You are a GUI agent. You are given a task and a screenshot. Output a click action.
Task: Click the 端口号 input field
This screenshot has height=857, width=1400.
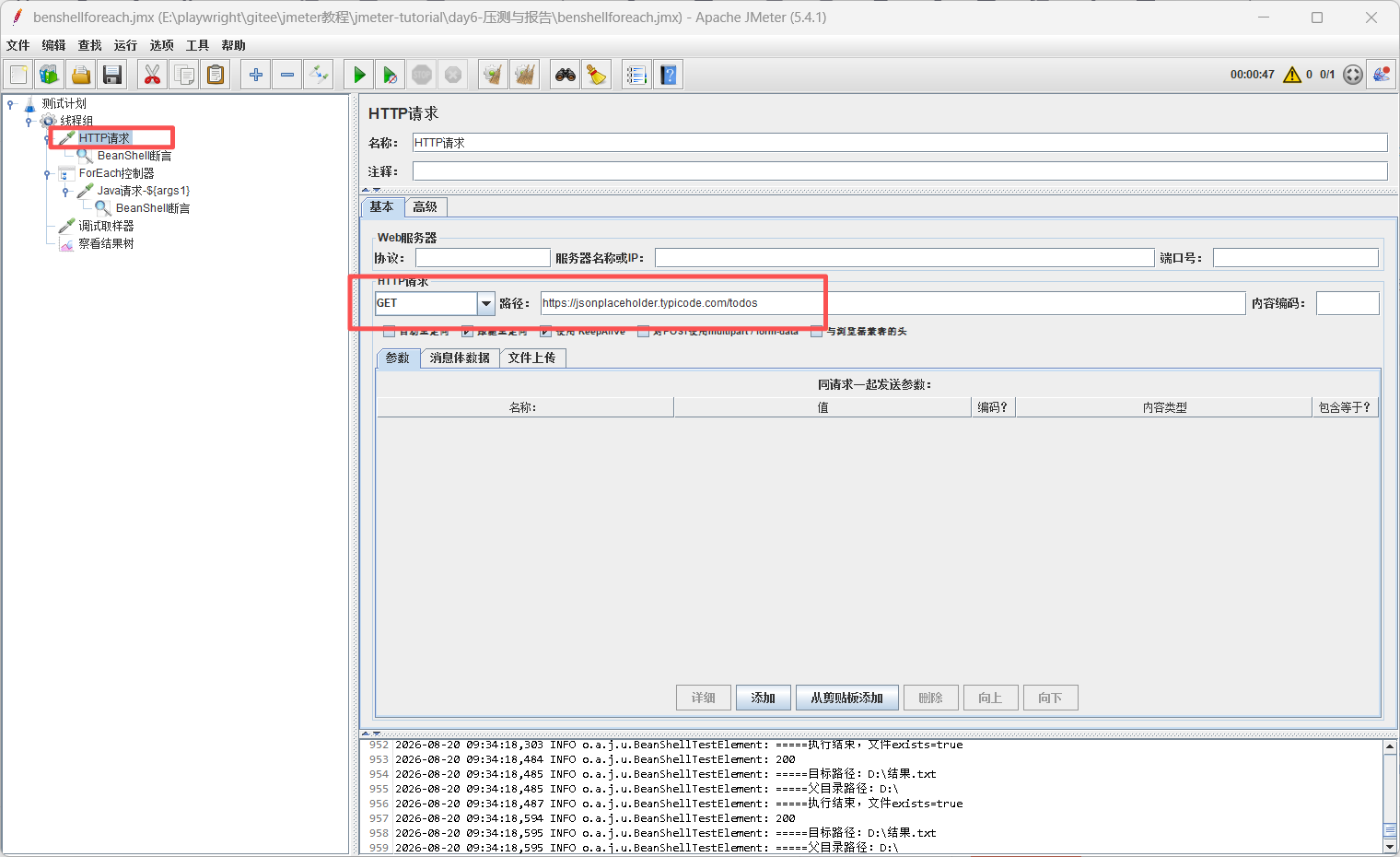(1296, 258)
